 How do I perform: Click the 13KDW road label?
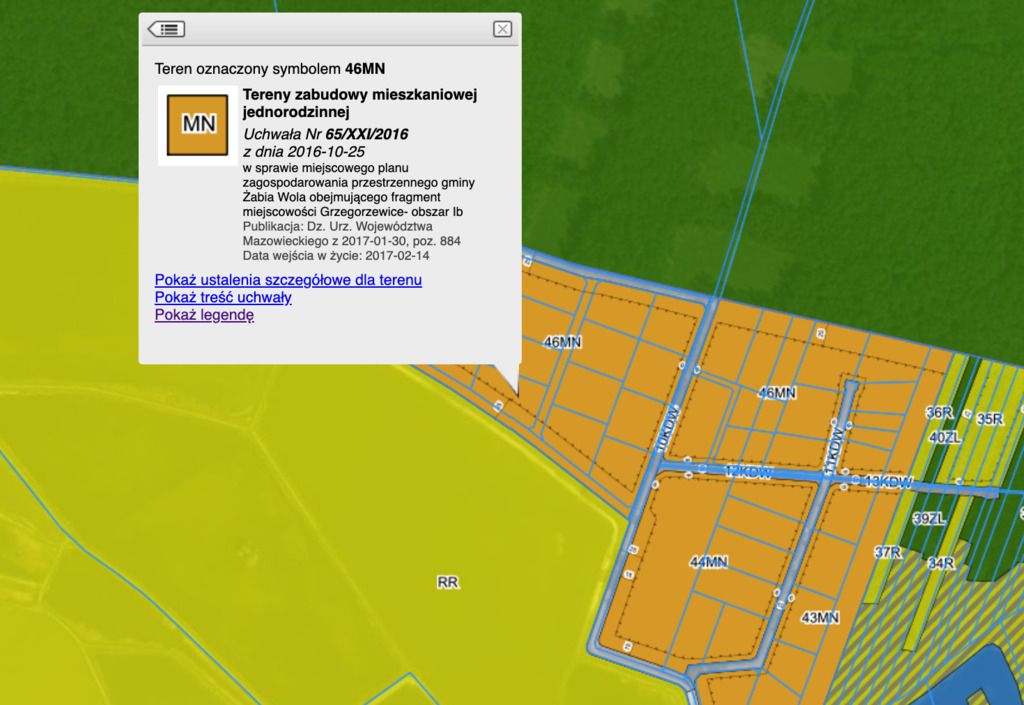(888, 482)
